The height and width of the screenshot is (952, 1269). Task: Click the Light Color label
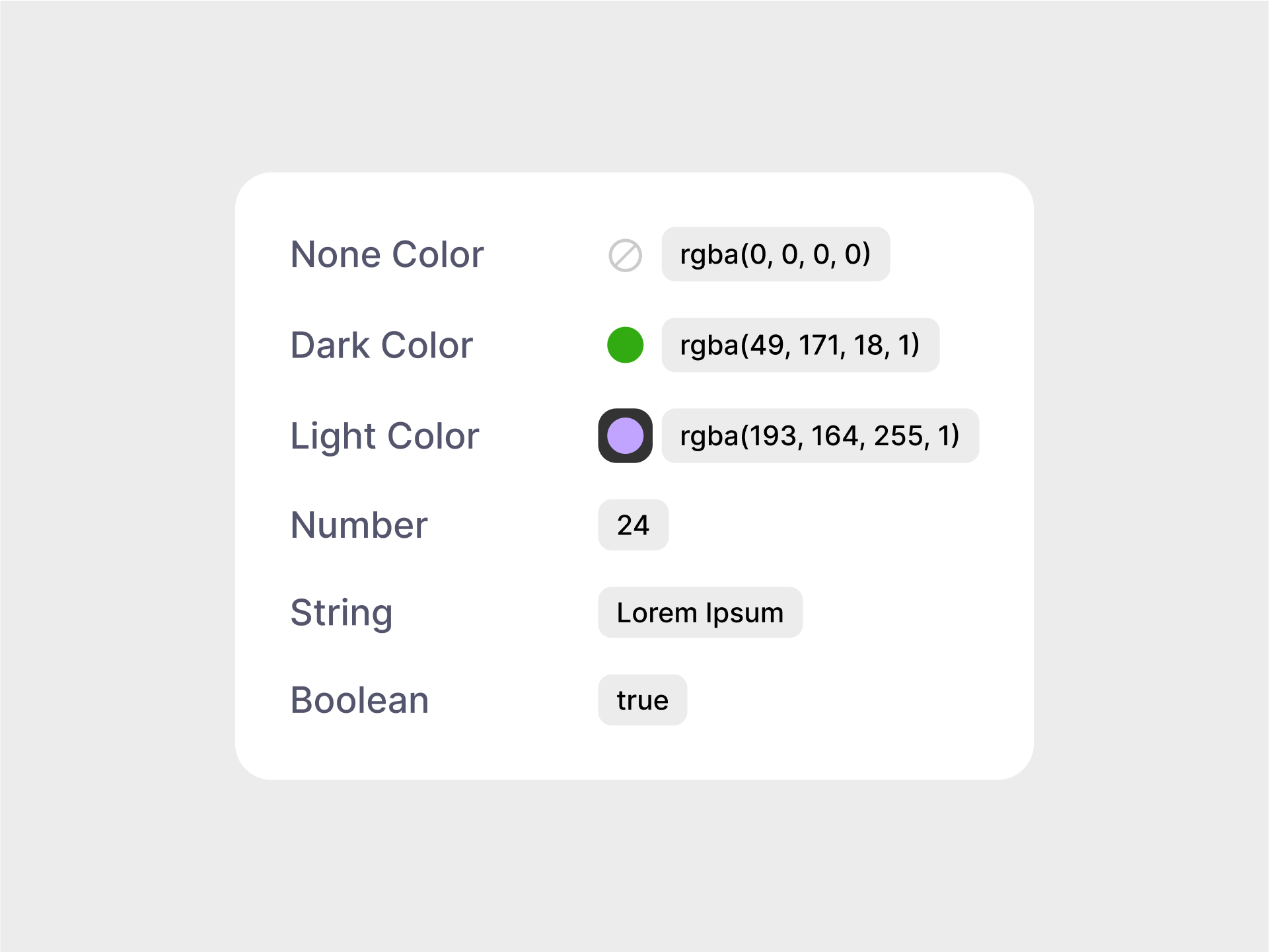(x=384, y=436)
